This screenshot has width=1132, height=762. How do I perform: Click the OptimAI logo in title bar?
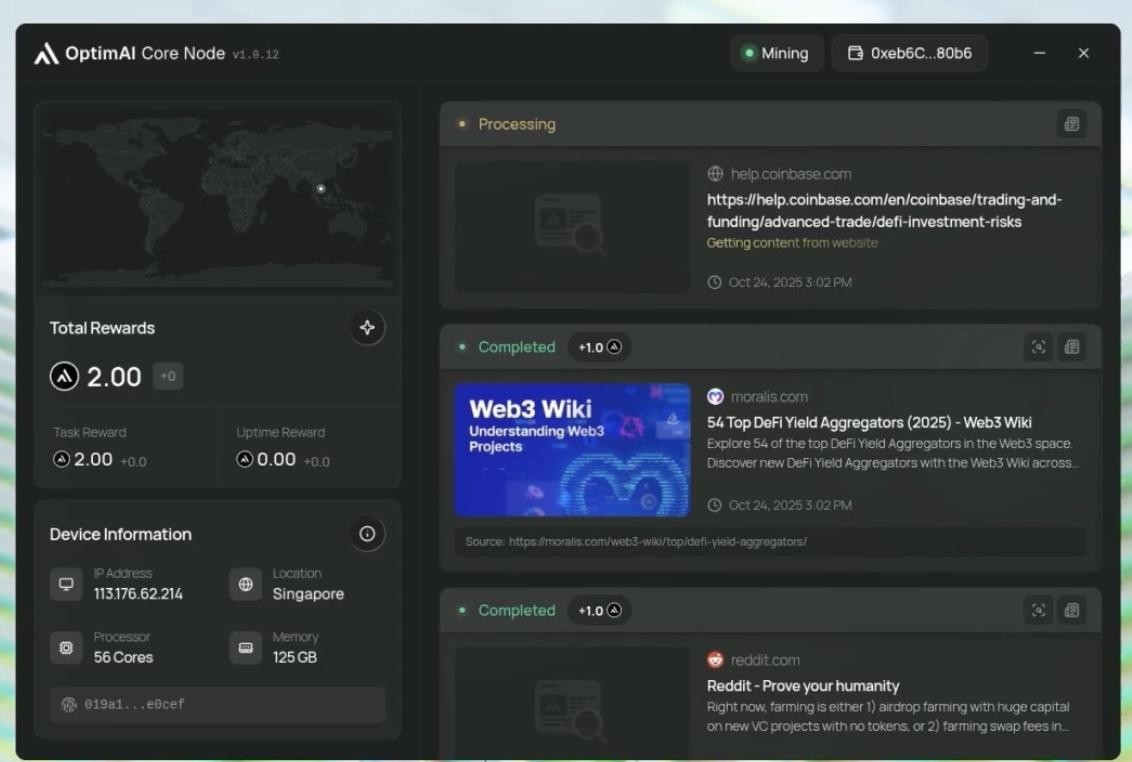tap(46, 54)
